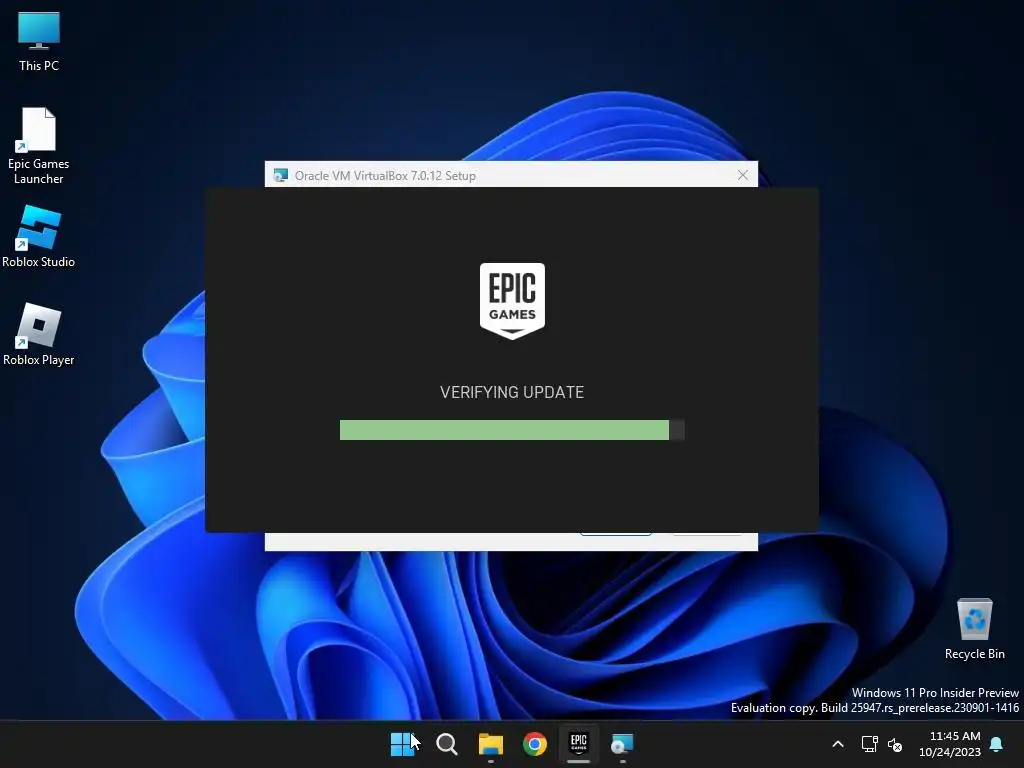1024x768 pixels.
Task: Select the Roblox Studio desktop shortcut
Action: (39, 236)
